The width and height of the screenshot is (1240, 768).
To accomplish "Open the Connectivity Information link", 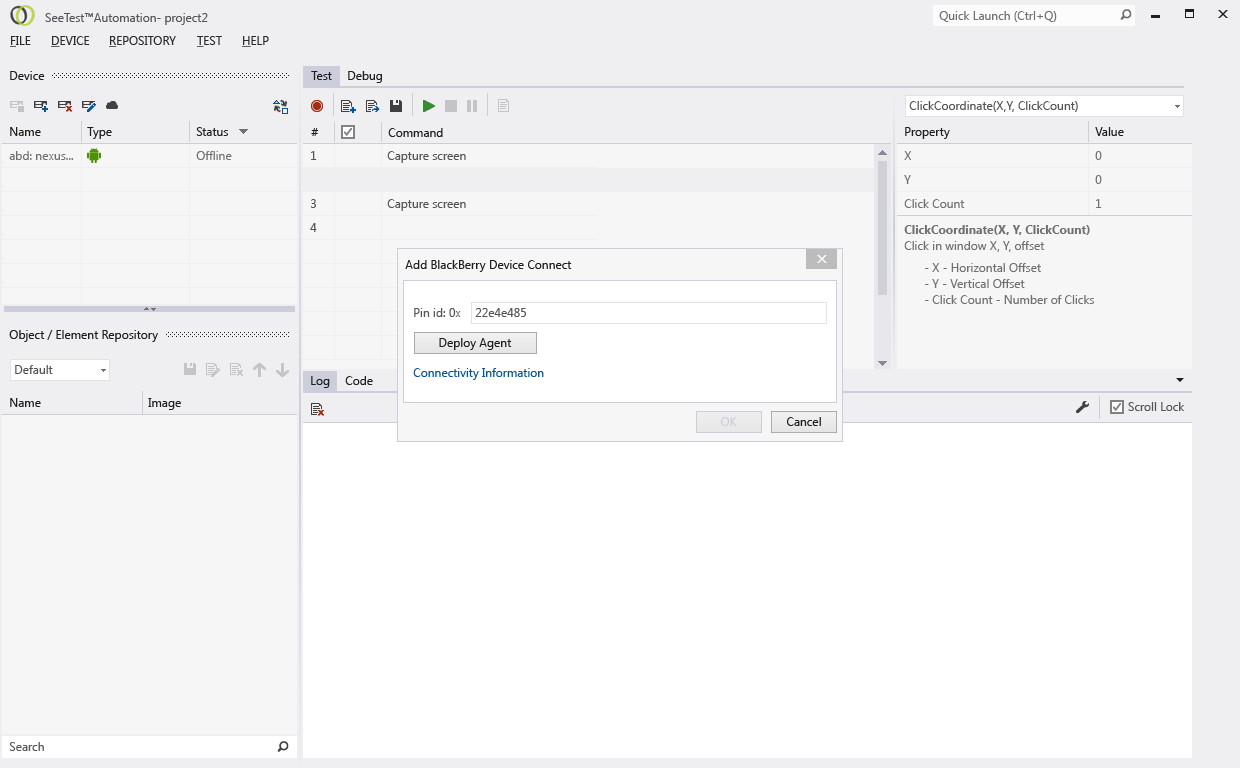I will click(478, 373).
